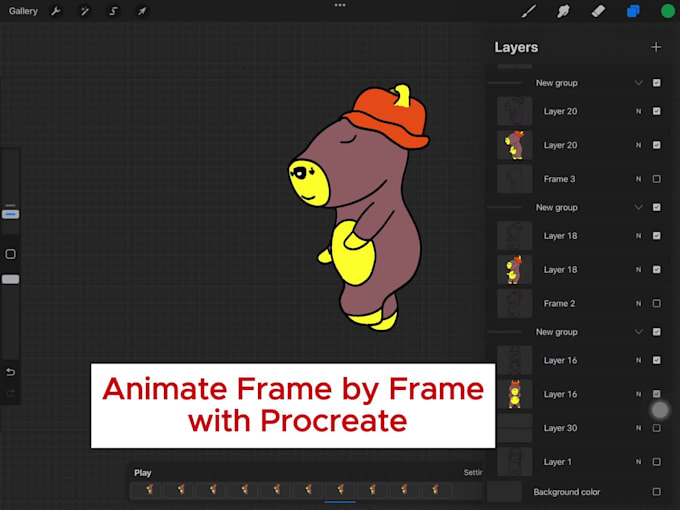Click the Layers panel title

[516, 47]
